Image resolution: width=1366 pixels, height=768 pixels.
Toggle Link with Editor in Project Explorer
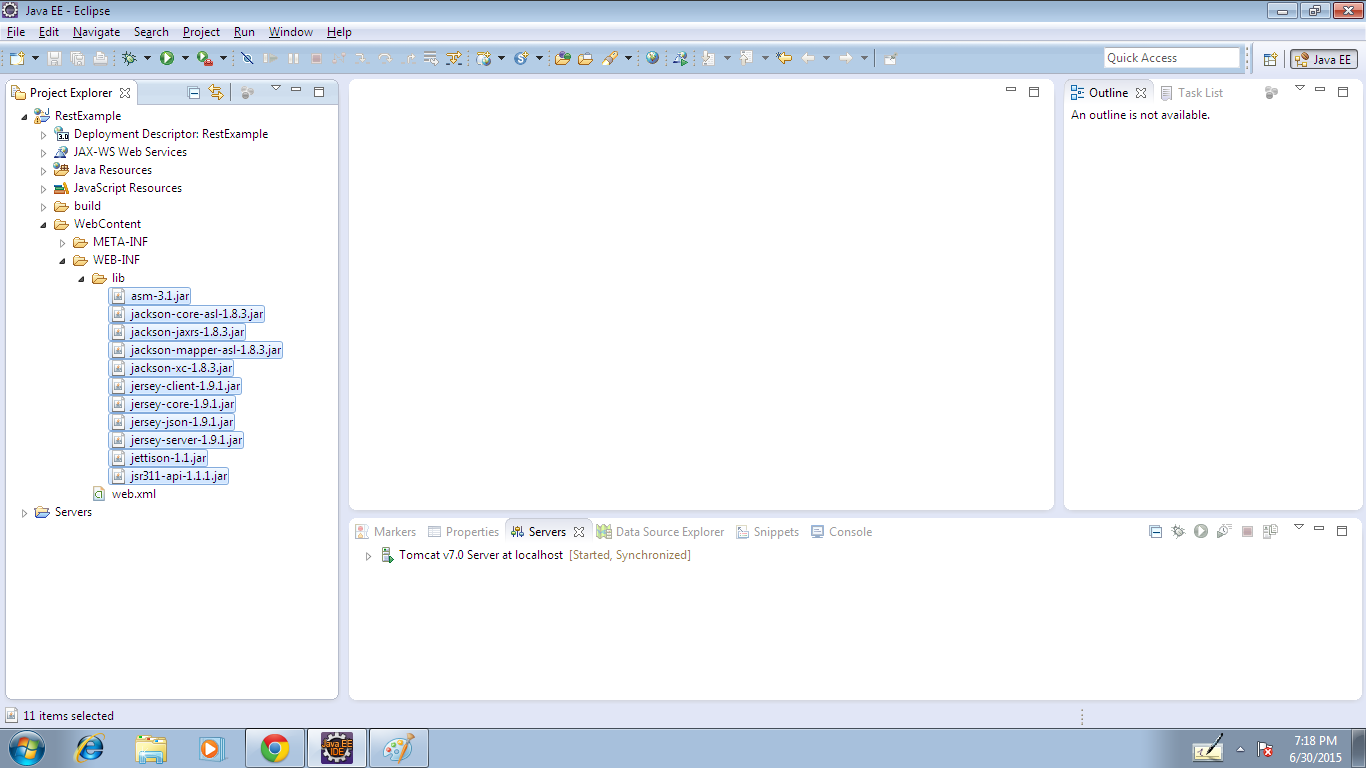[x=216, y=93]
